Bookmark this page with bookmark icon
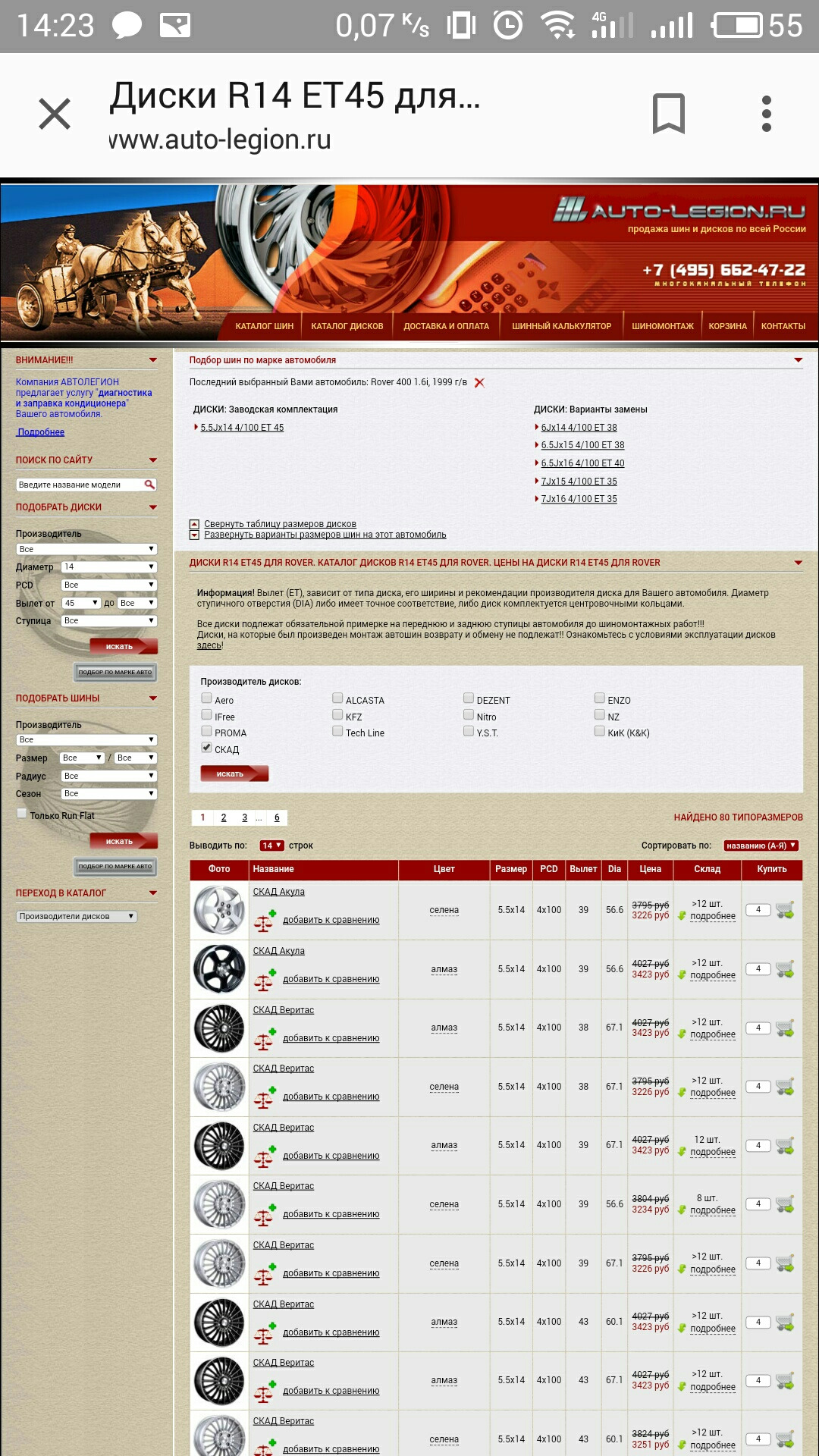The height and width of the screenshot is (1456, 819). click(x=668, y=114)
